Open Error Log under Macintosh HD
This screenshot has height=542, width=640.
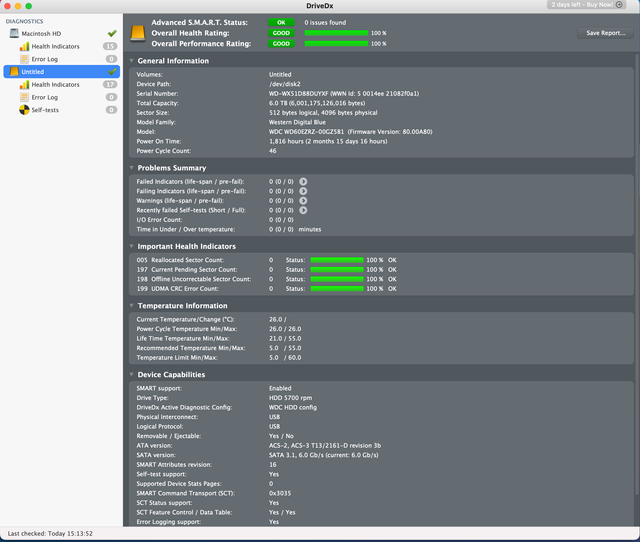coord(45,59)
